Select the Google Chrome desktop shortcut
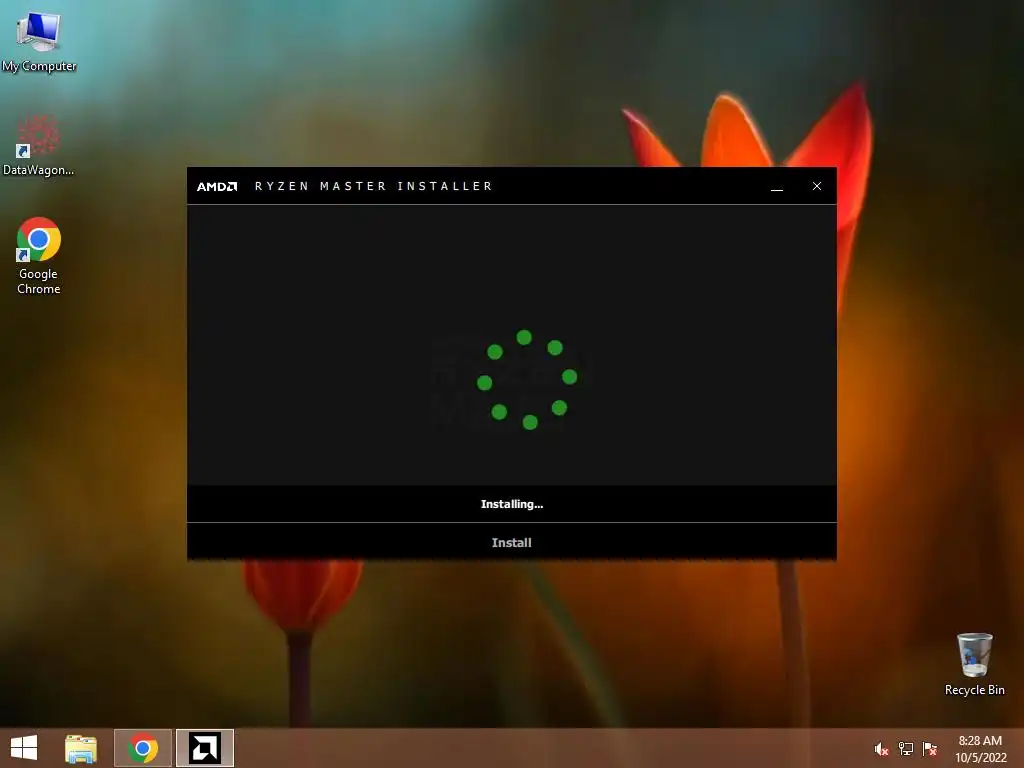Viewport: 1024px width, 768px height. [39, 255]
